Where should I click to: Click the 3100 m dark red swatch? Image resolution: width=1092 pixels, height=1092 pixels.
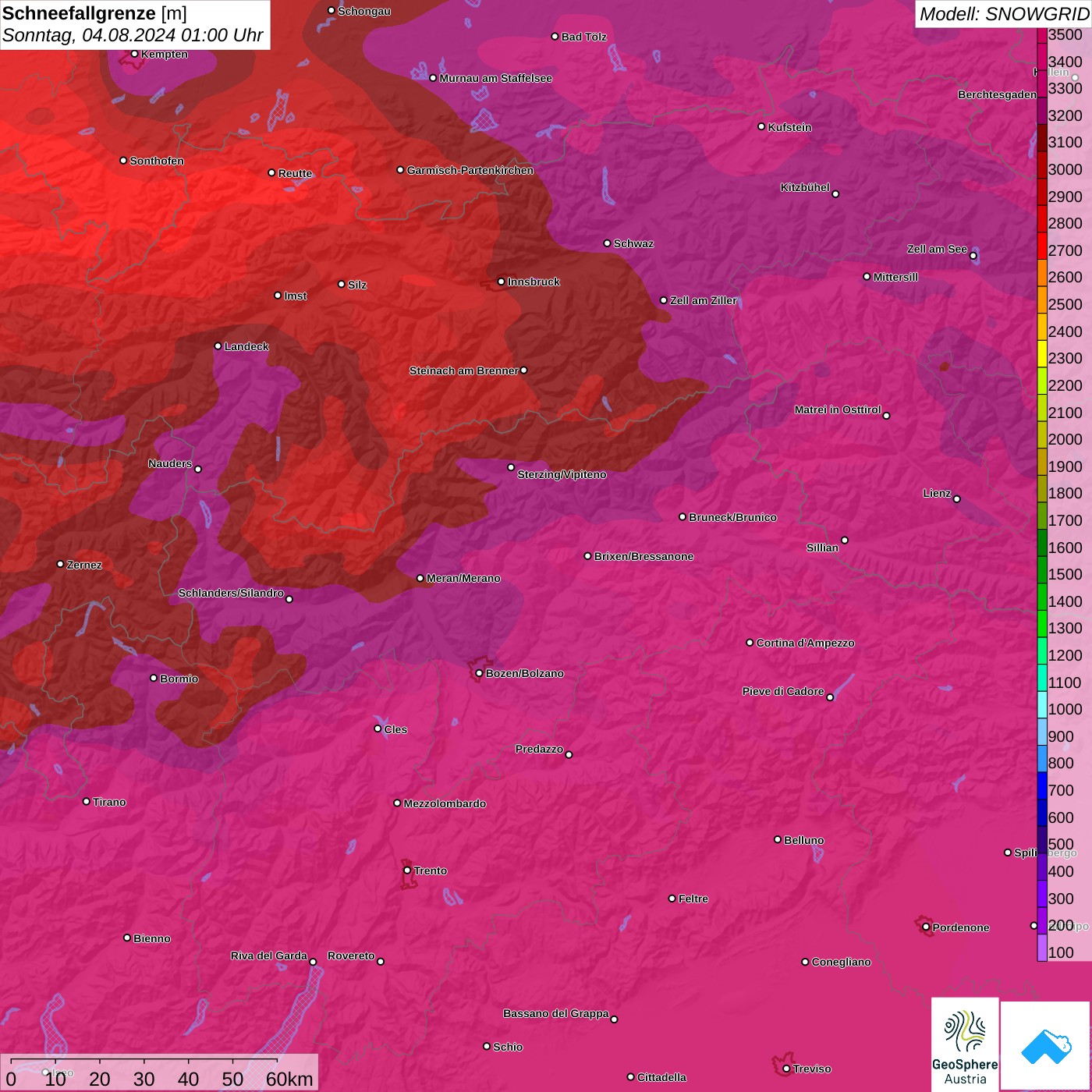(1042, 136)
